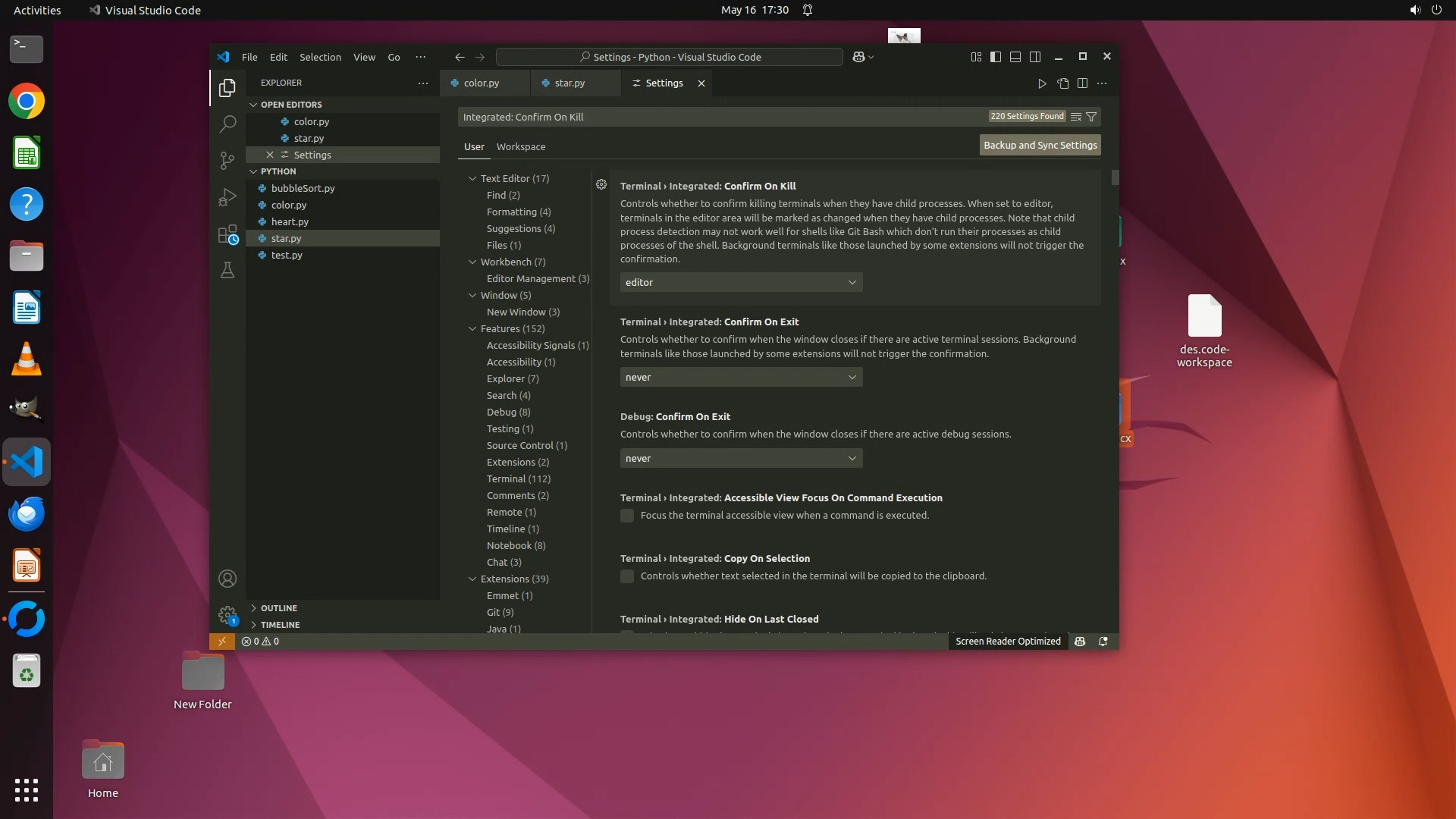Open Source Control view icon
The height and width of the screenshot is (819, 1456).
227,160
